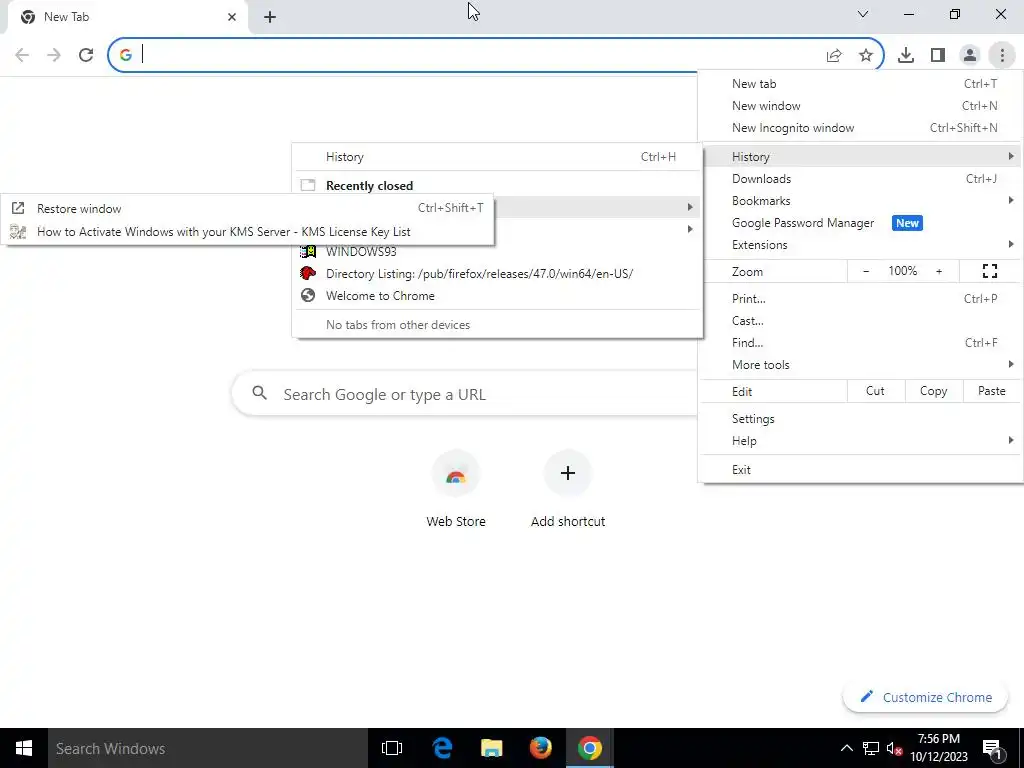
Task: Increase zoom with the plus button
Action: 939,271
